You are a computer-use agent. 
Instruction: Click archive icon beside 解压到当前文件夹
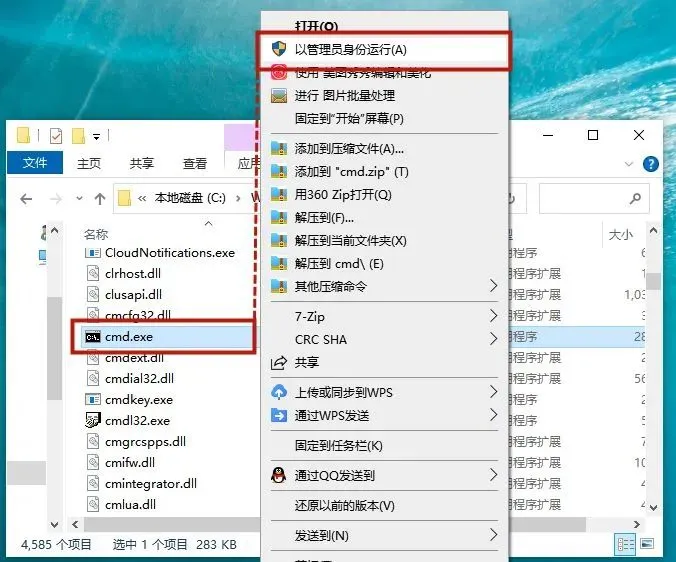click(279, 240)
